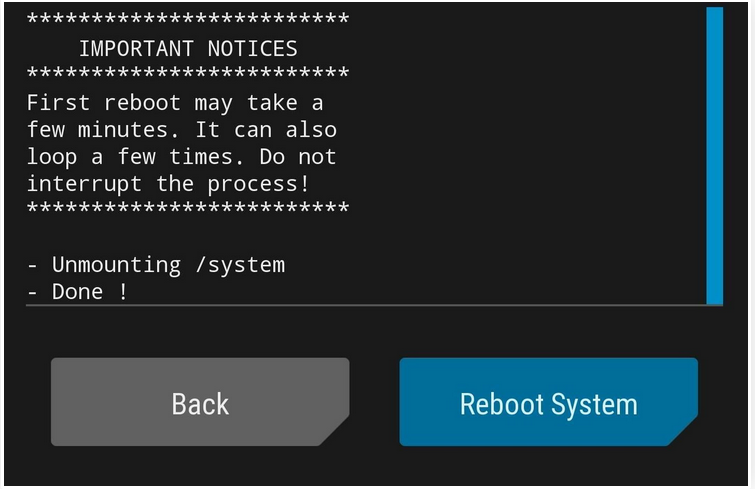Click the blue console scrollbar

coord(715,155)
